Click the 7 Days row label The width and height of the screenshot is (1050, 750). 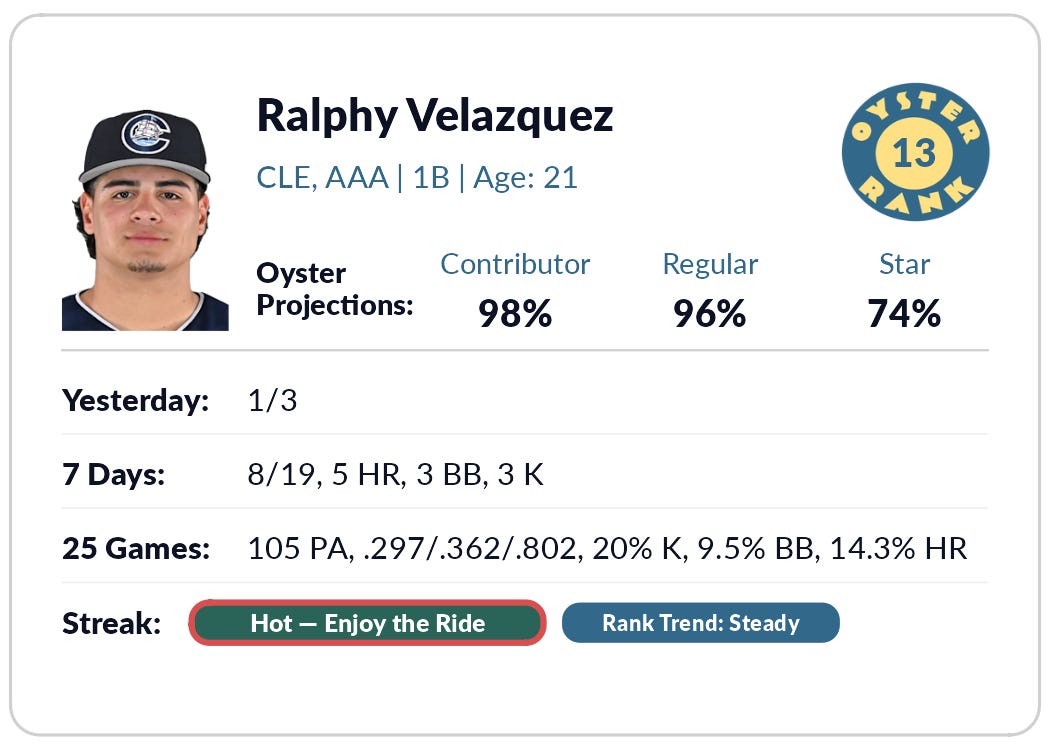(114, 474)
